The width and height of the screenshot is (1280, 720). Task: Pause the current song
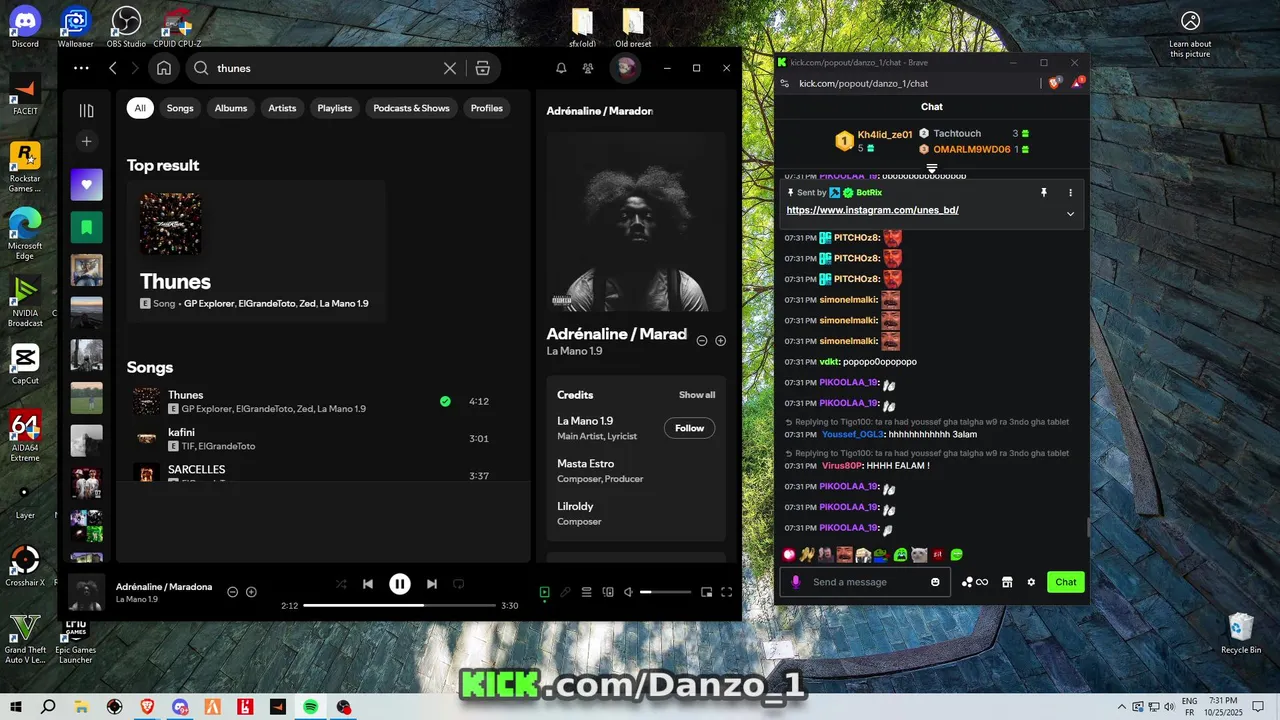[400, 584]
